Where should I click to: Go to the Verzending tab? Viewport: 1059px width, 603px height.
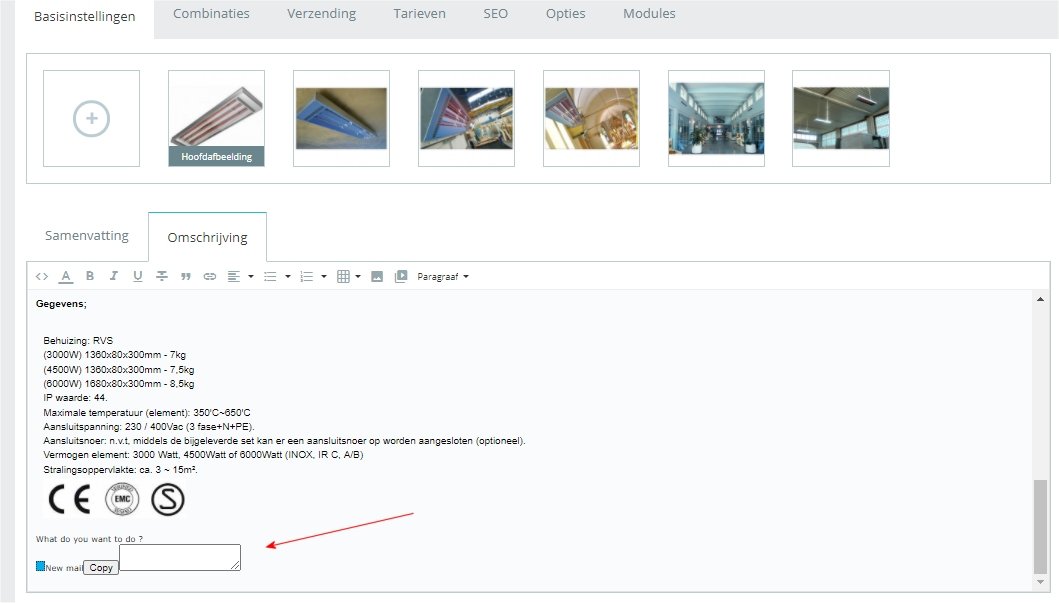click(321, 14)
